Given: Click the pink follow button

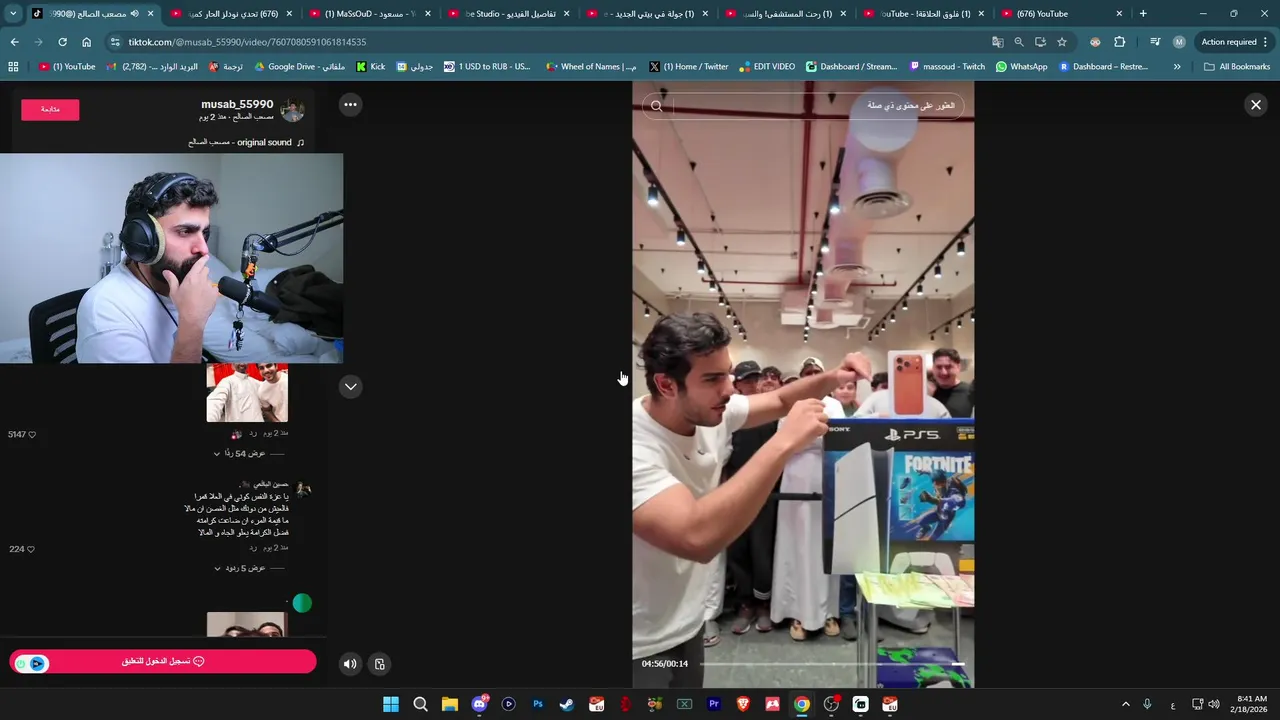Looking at the screenshot, I should click(x=50, y=109).
